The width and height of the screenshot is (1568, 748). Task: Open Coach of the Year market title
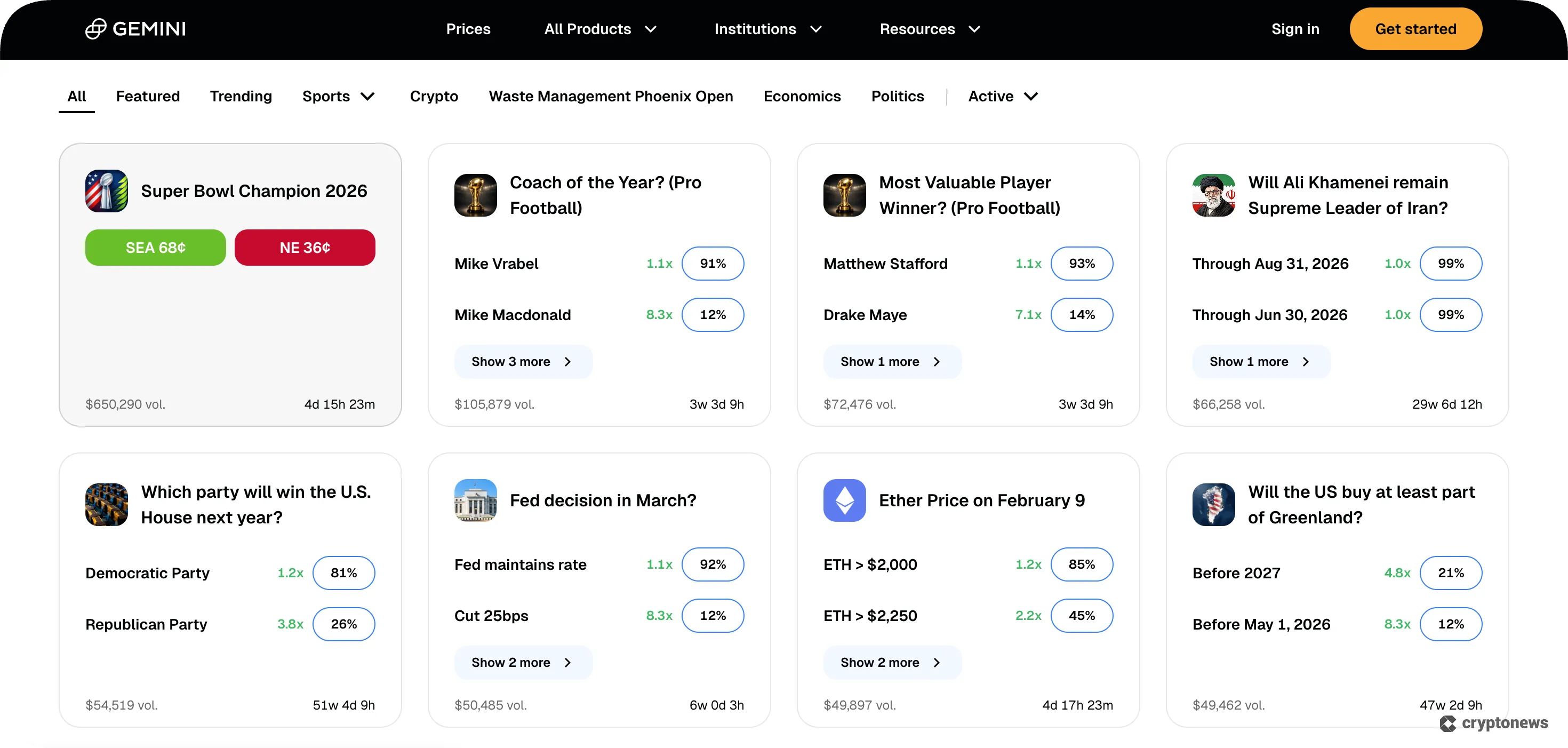[x=605, y=195]
